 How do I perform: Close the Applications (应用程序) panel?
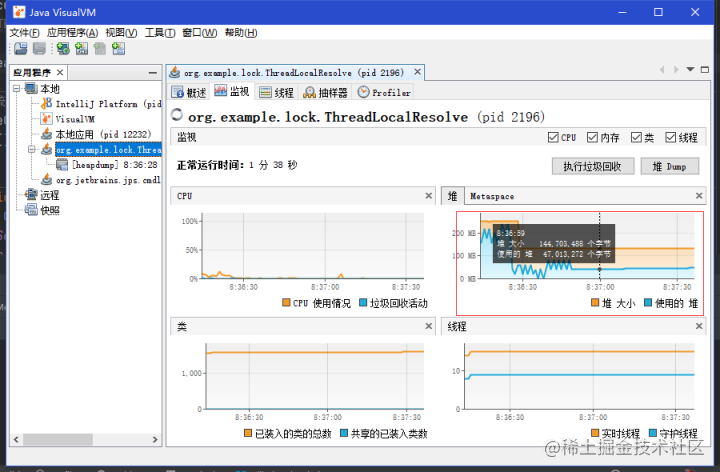tap(60, 73)
